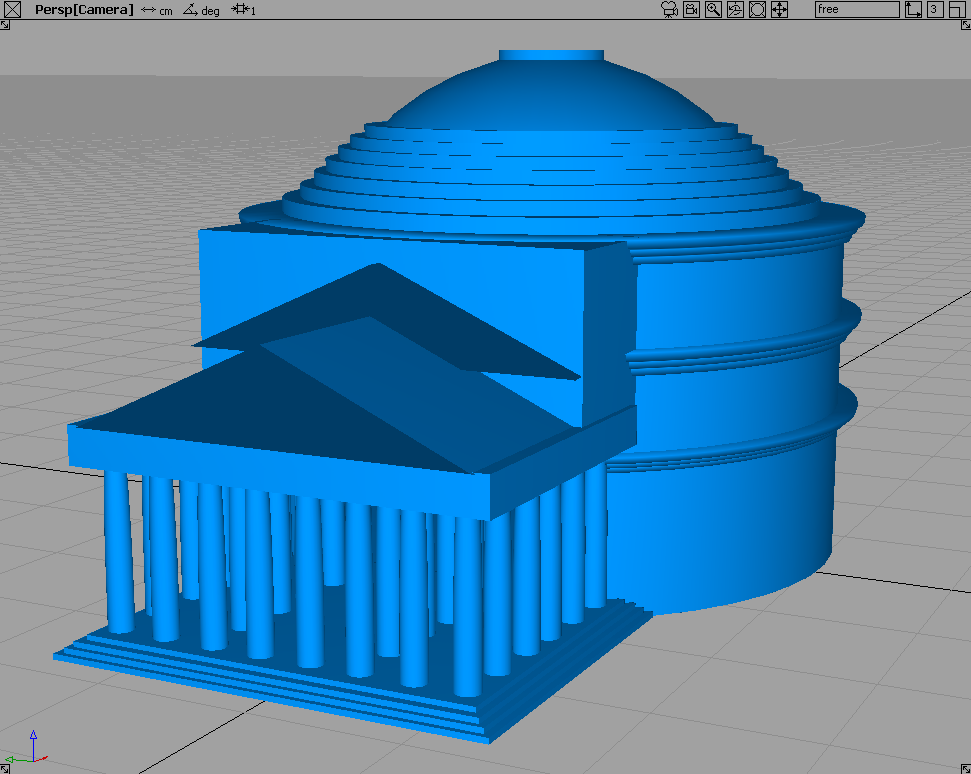Click the frame-all fit view icon
Image resolution: width=971 pixels, height=774 pixels.
[757, 10]
